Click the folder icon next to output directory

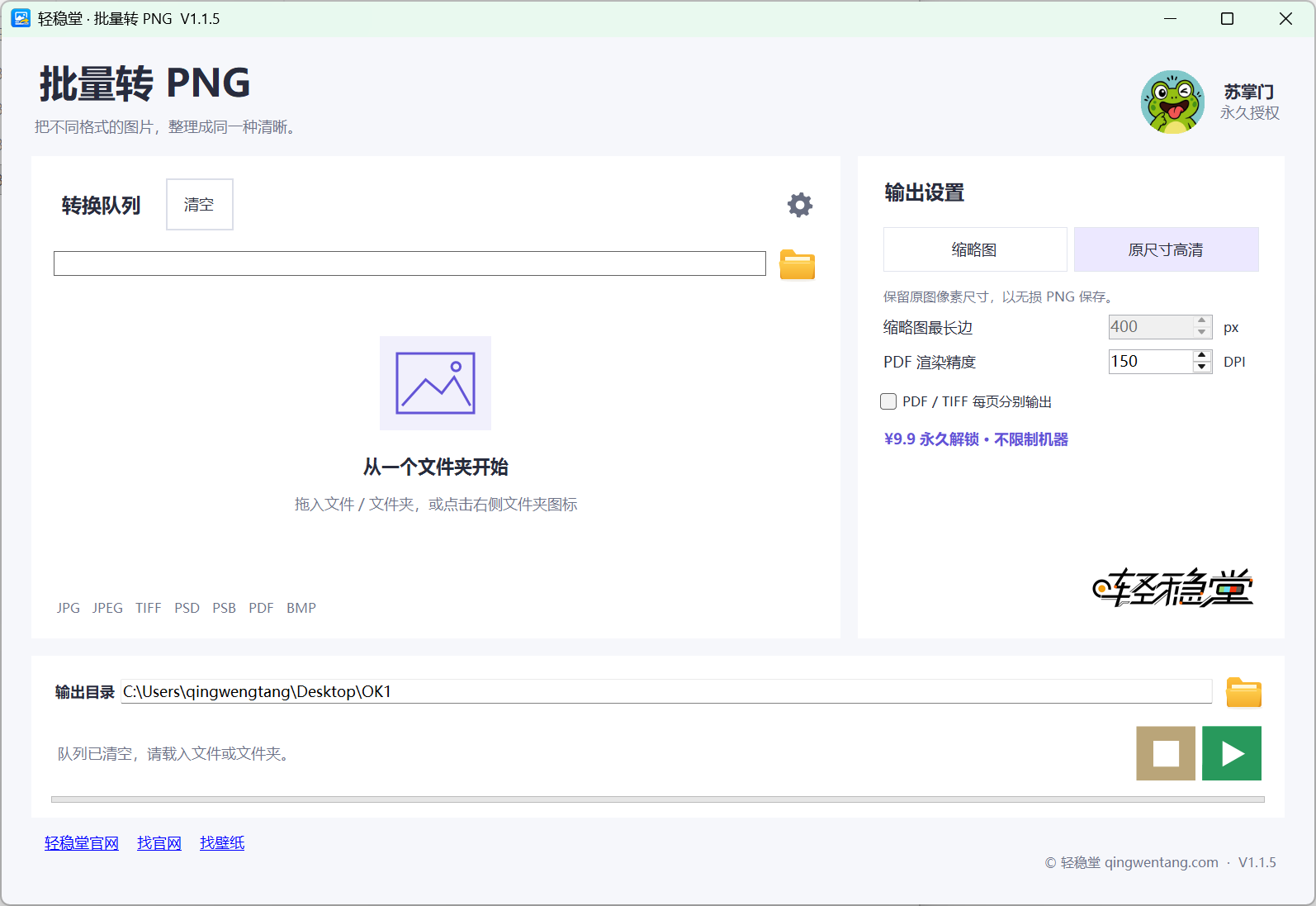tap(1243, 692)
